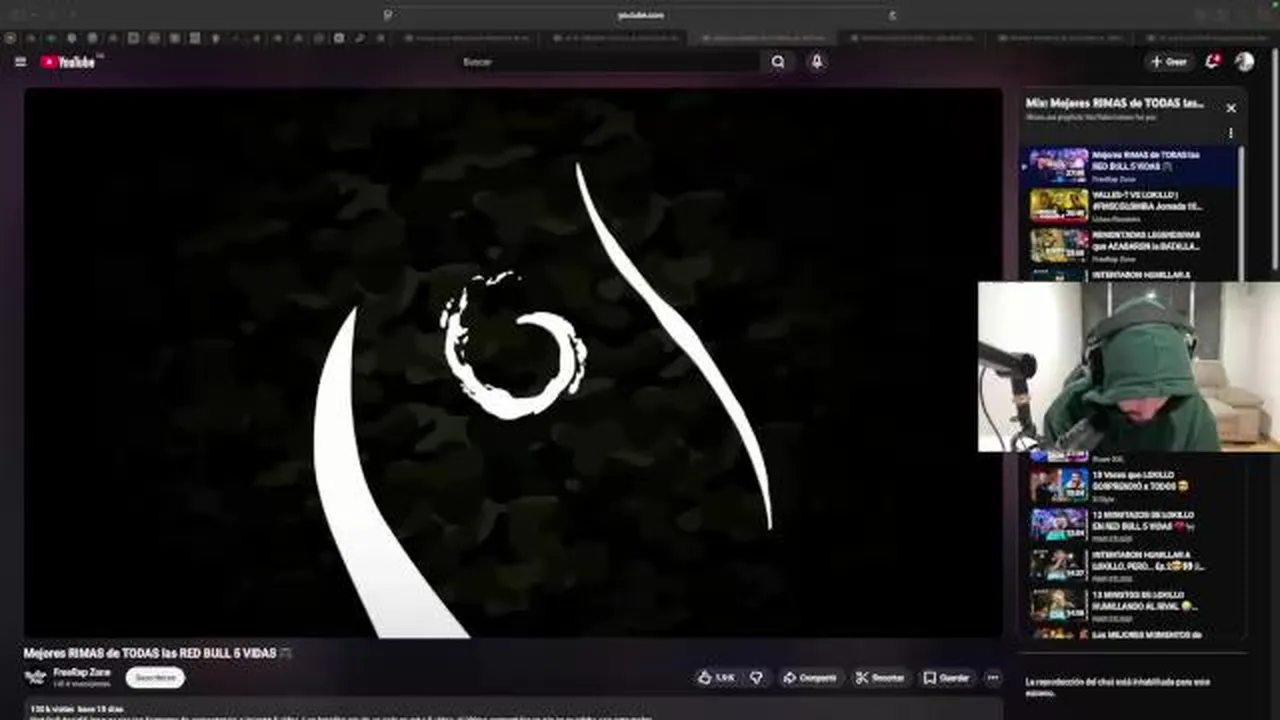Open '12 MINUTAZOS DE LOKILLO' playlist video

coord(1130,525)
